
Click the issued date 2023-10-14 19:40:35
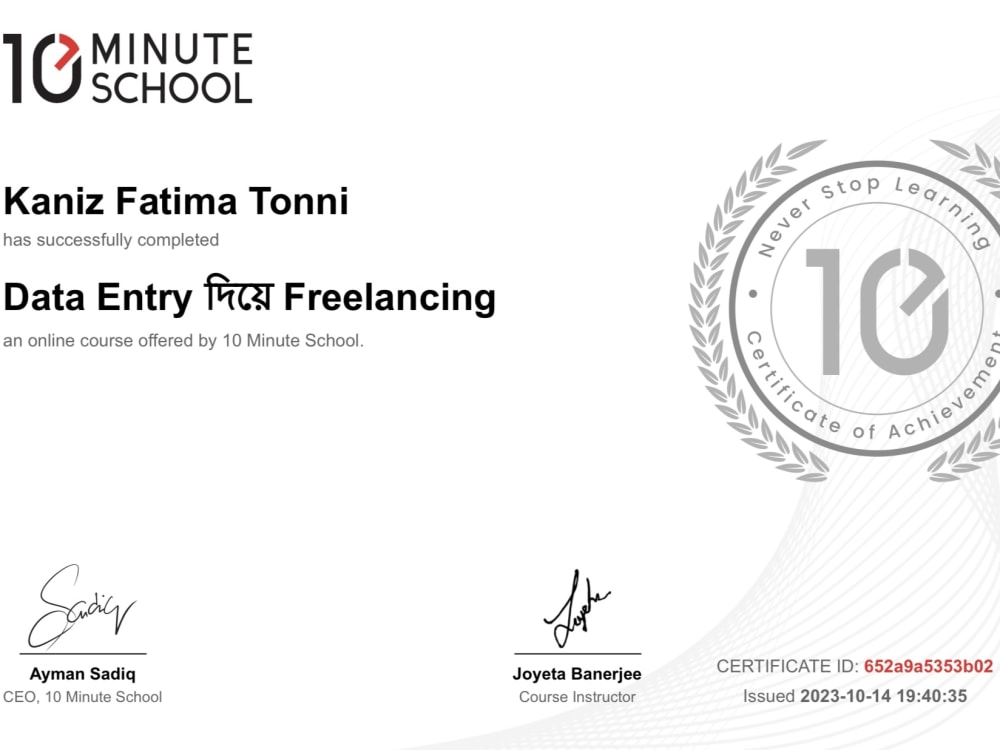884,696
